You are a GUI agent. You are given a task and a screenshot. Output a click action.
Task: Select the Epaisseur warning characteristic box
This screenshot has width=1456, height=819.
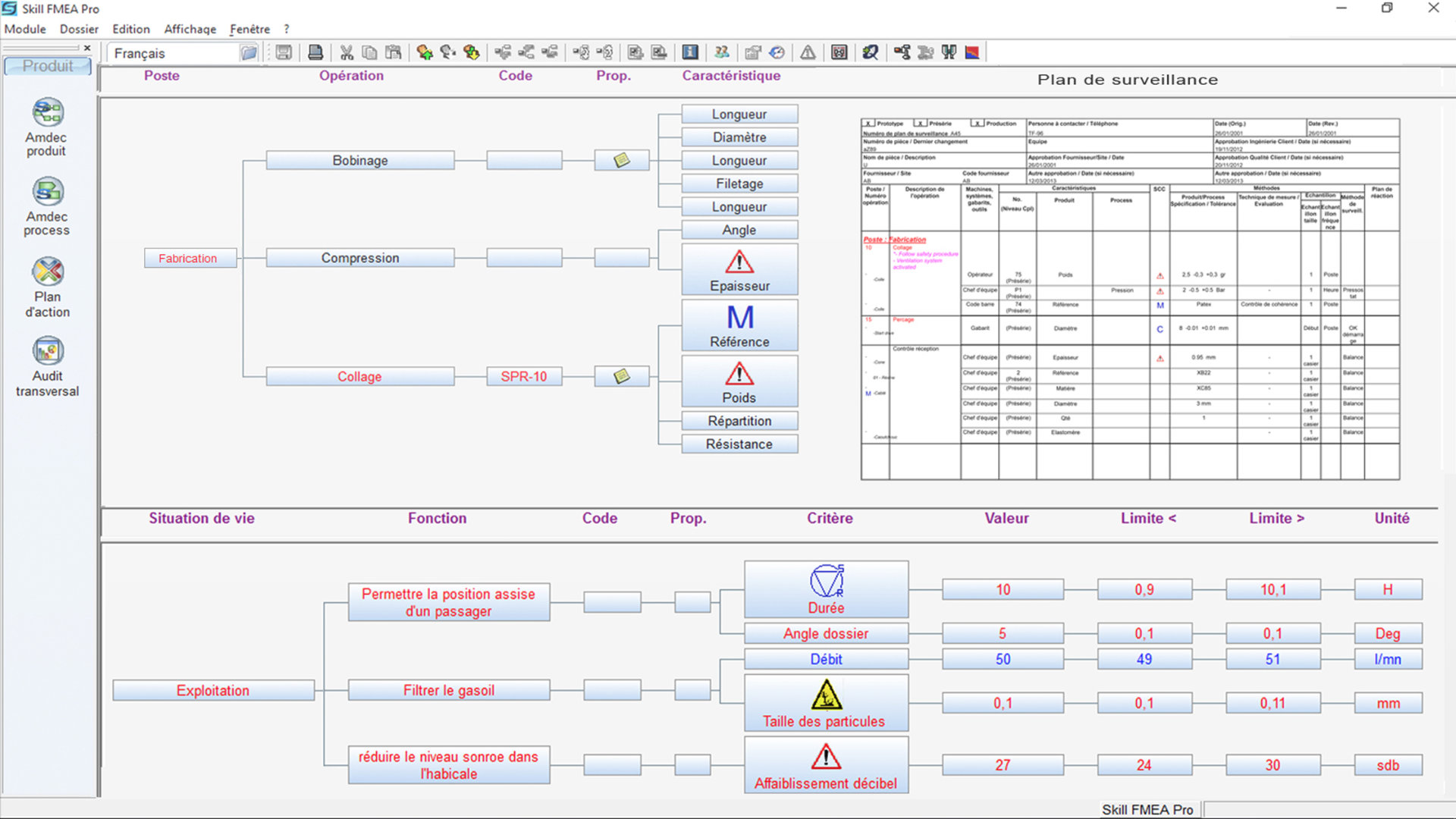[739, 269]
